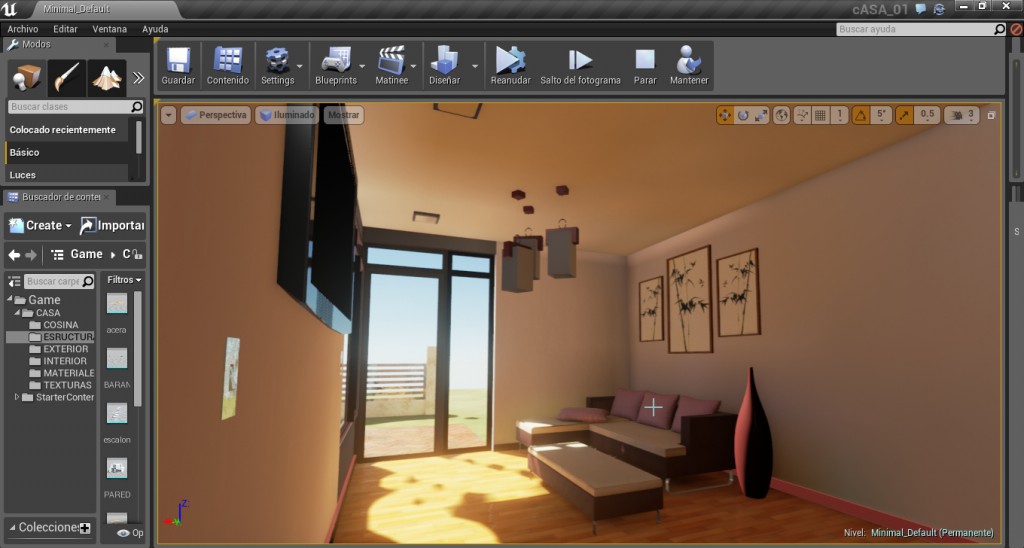Select the scale gizmo tool
1024x548 pixels.
point(761,116)
